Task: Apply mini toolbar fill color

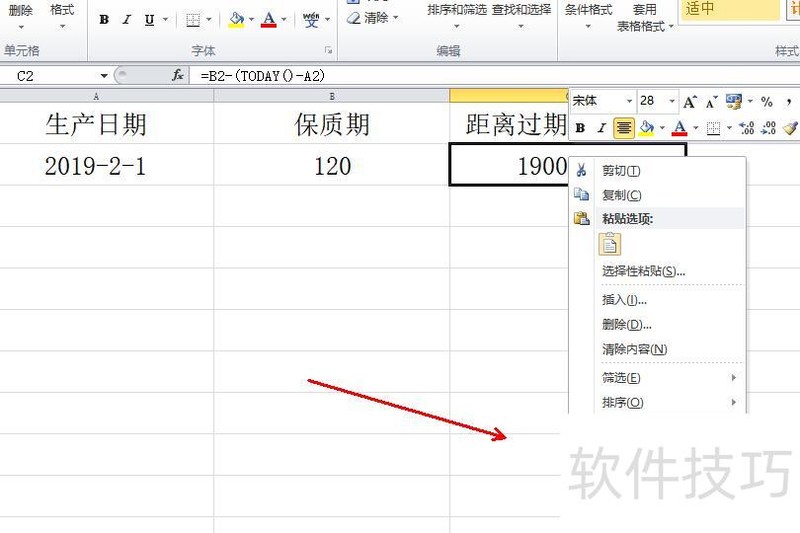Action: click(x=646, y=128)
